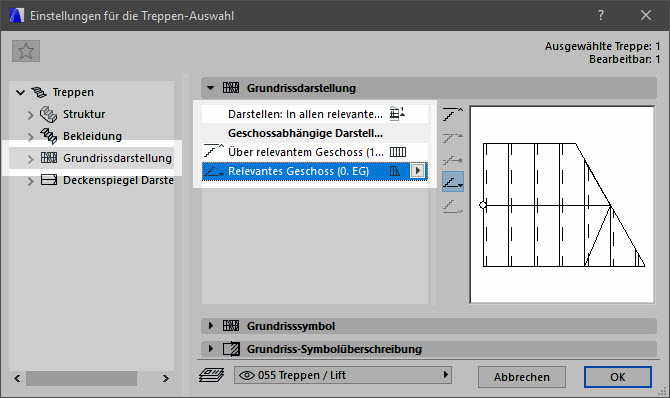This screenshot has width=670, height=398.
Task: Choose the highlighted relevant story preview icon
Action: (x=453, y=182)
